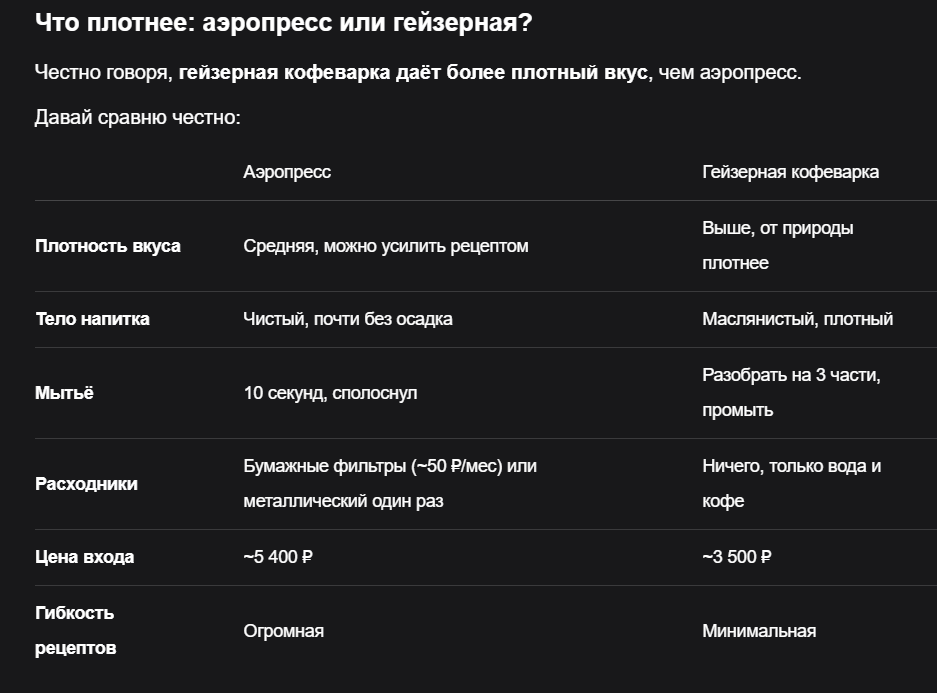Click the cell 'Выше, от природы плотнее'
This screenshot has width=937, height=693.
(777, 246)
